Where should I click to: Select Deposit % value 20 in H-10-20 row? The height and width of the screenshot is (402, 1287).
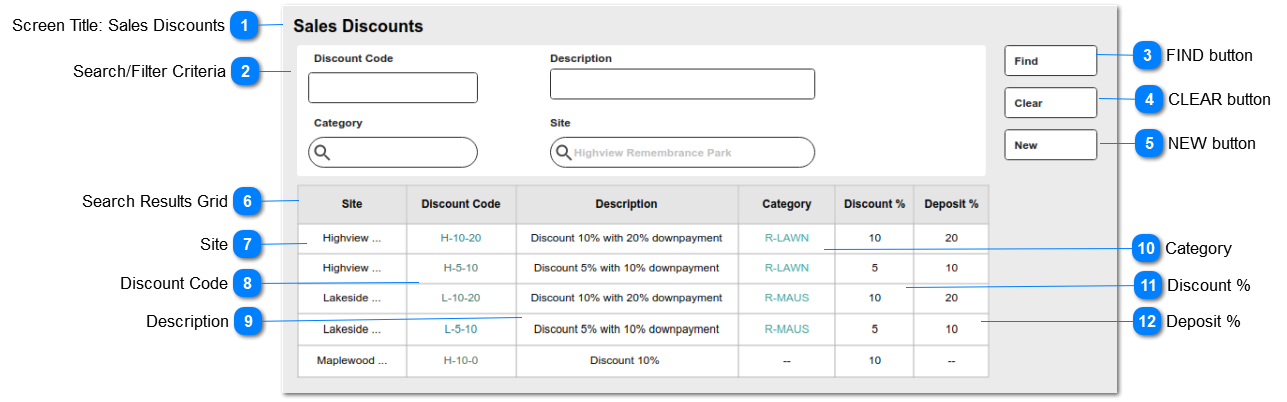pos(951,238)
